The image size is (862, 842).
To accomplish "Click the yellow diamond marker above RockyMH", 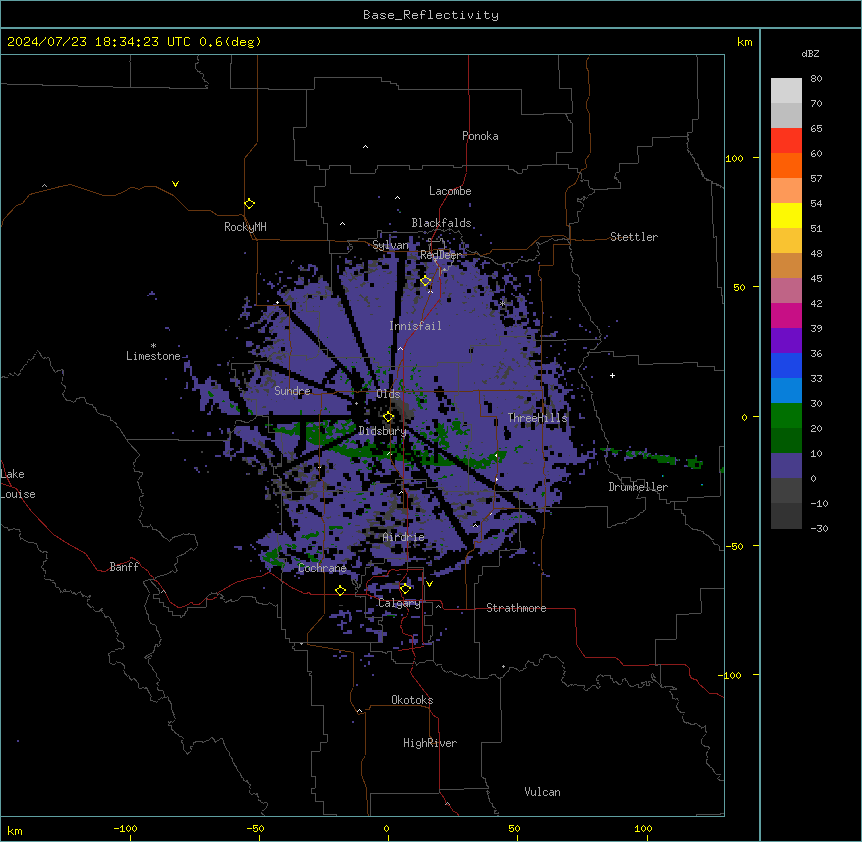I will click(x=249, y=204).
